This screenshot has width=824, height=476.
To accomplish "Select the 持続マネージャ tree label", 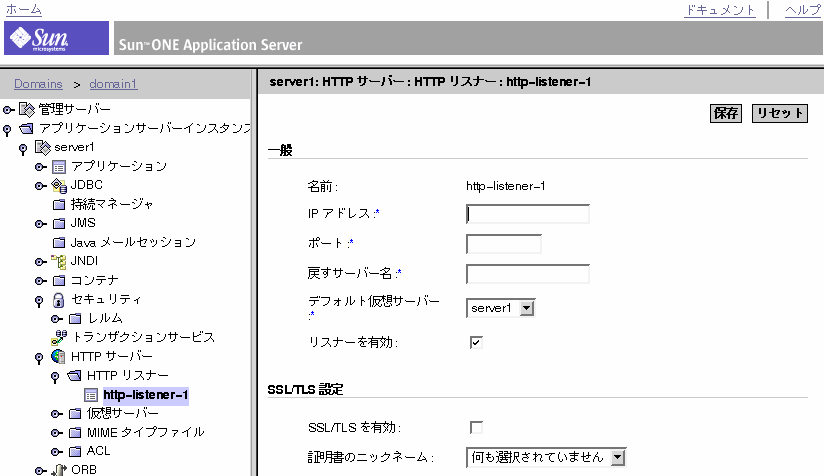I will click(x=112, y=204).
